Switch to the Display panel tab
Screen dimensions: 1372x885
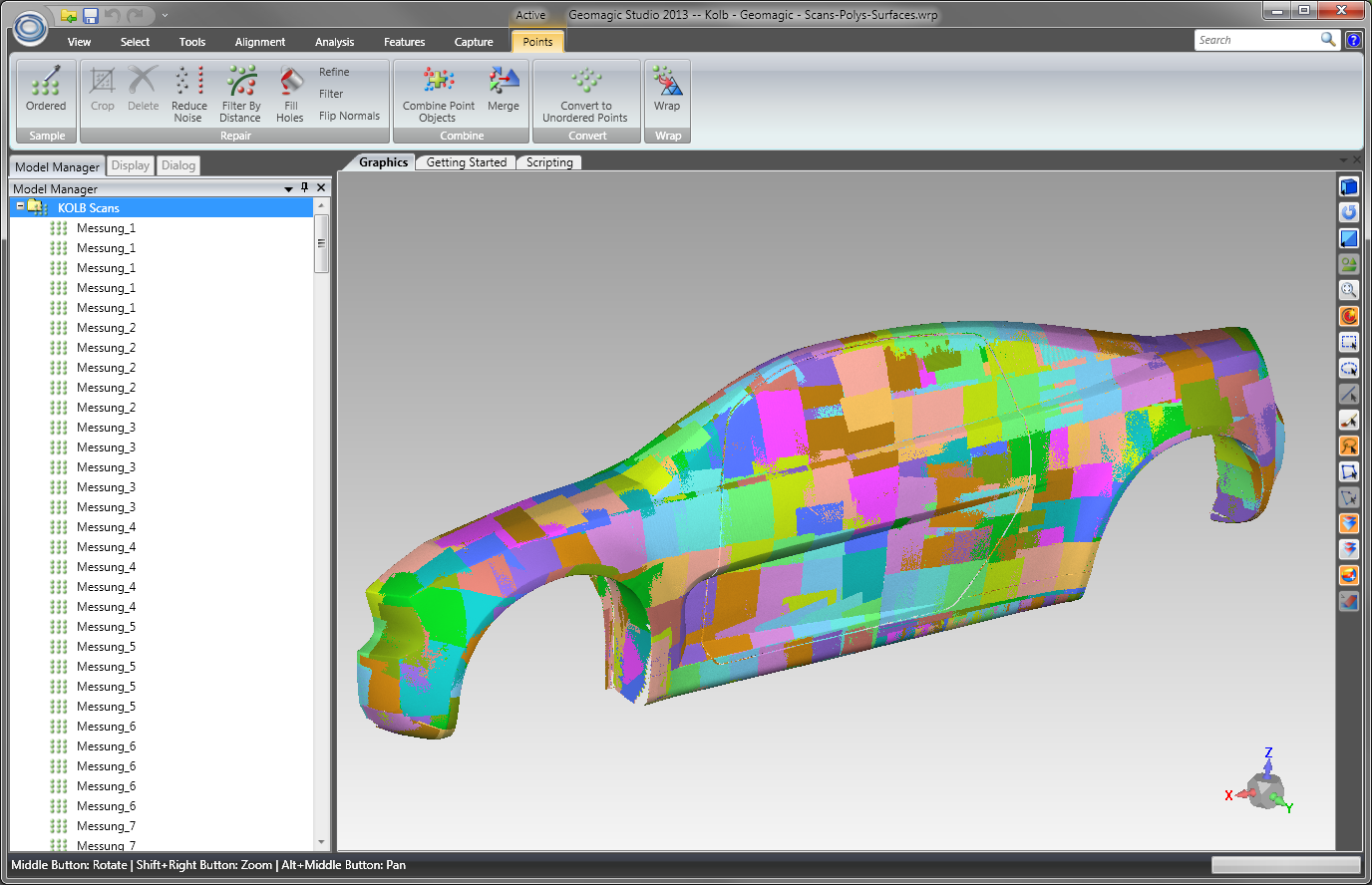click(x=131, y=165)
